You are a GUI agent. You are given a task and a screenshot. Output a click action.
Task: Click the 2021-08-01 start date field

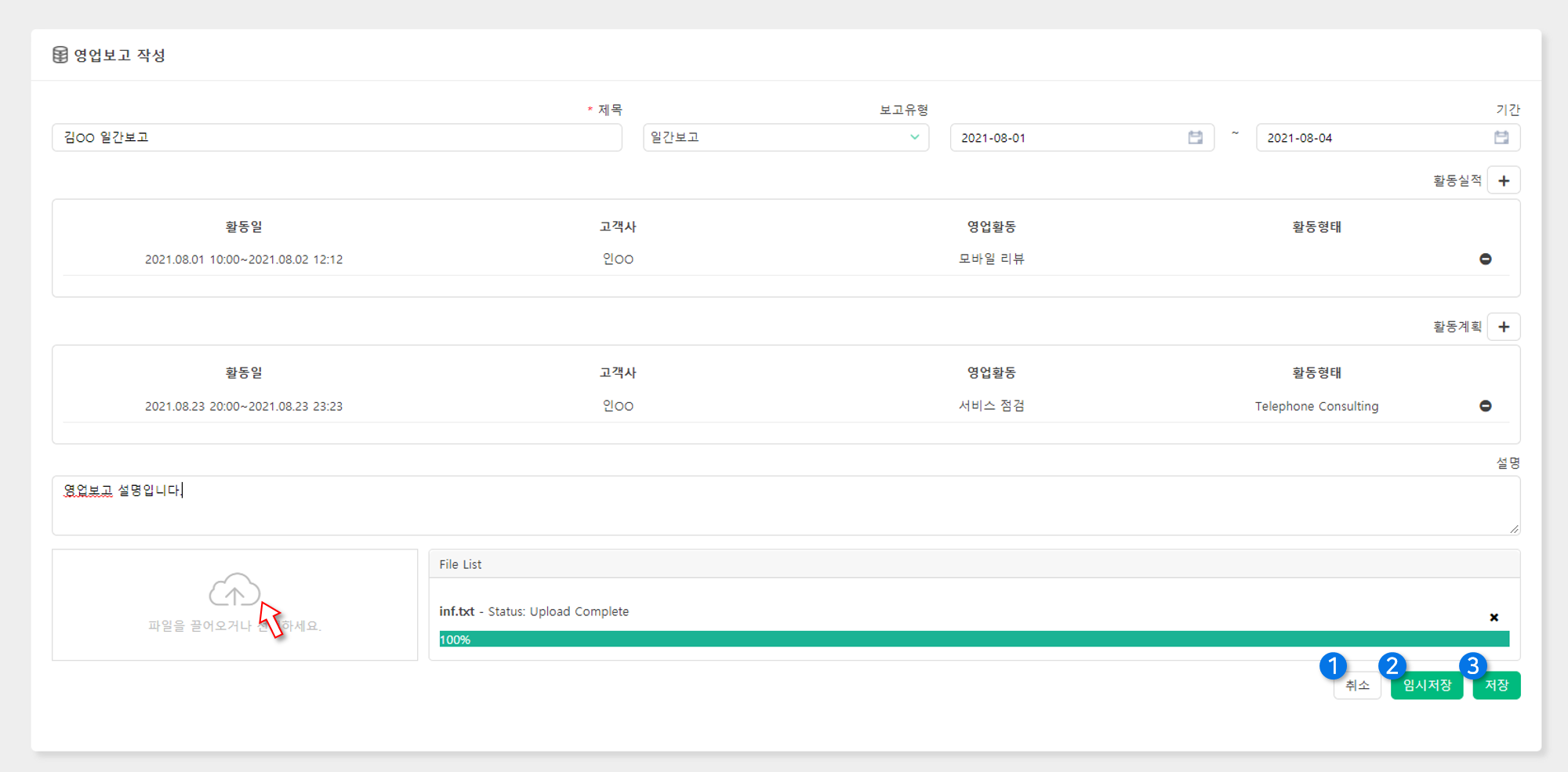coord(1066,138)
